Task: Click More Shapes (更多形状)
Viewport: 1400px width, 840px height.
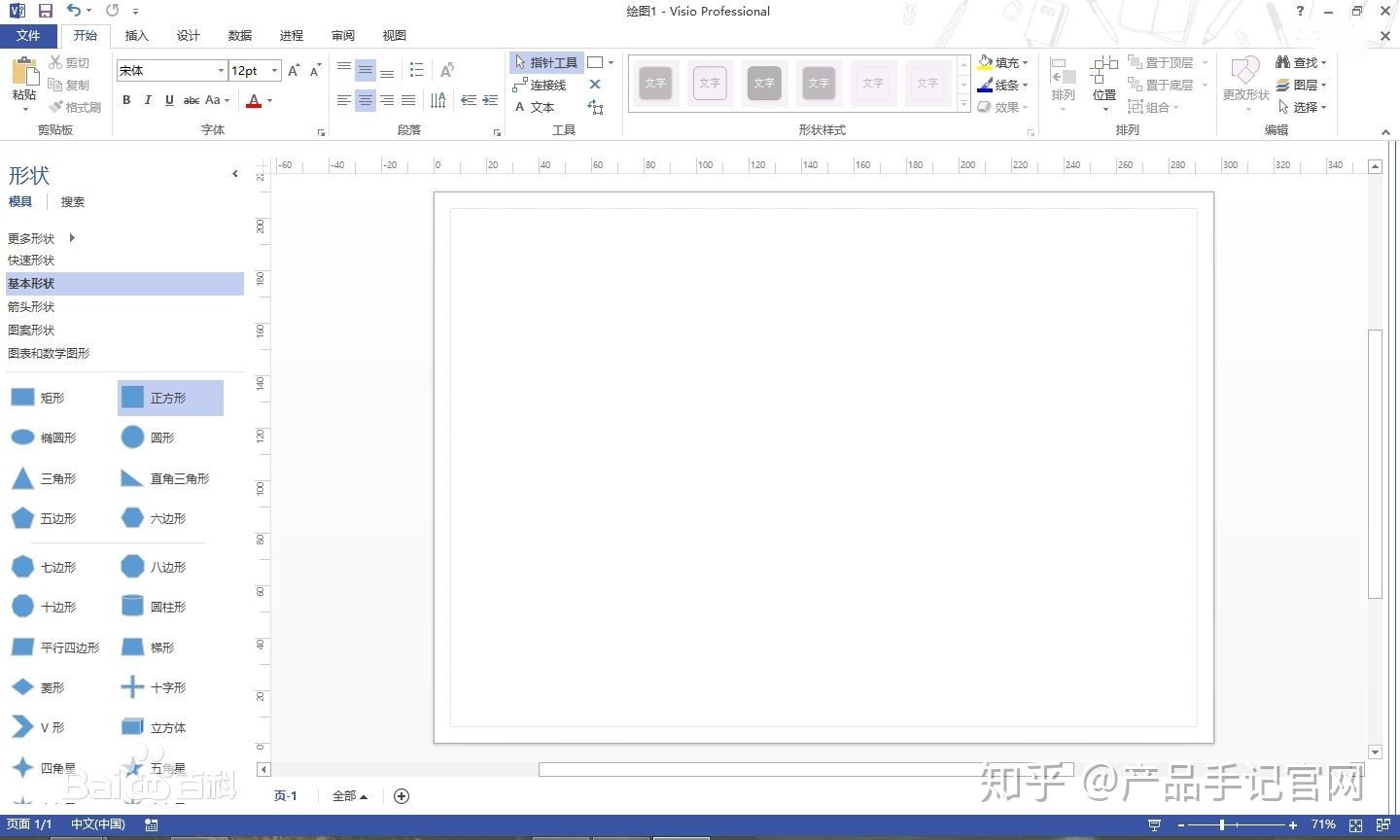Action: point(32,238)
